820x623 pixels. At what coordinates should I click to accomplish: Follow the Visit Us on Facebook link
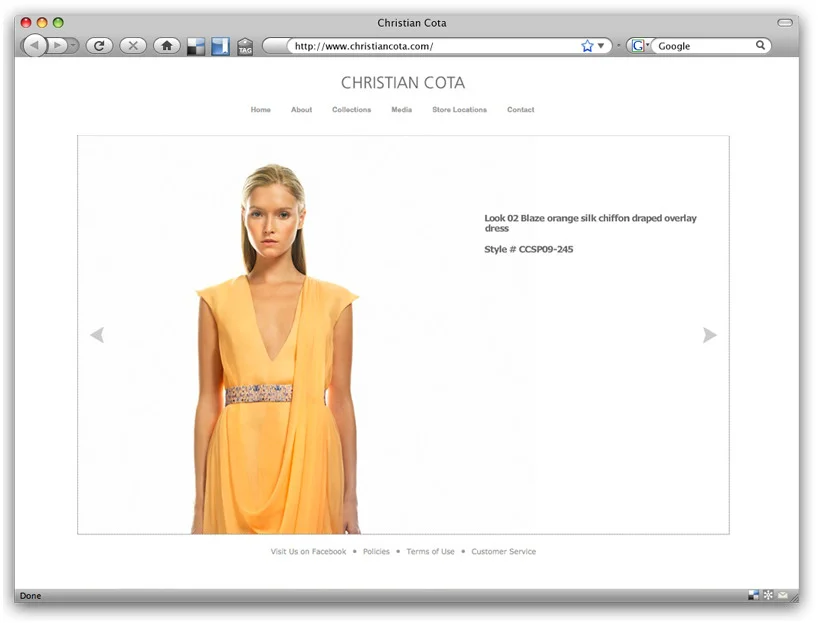(x=308, y=551)
